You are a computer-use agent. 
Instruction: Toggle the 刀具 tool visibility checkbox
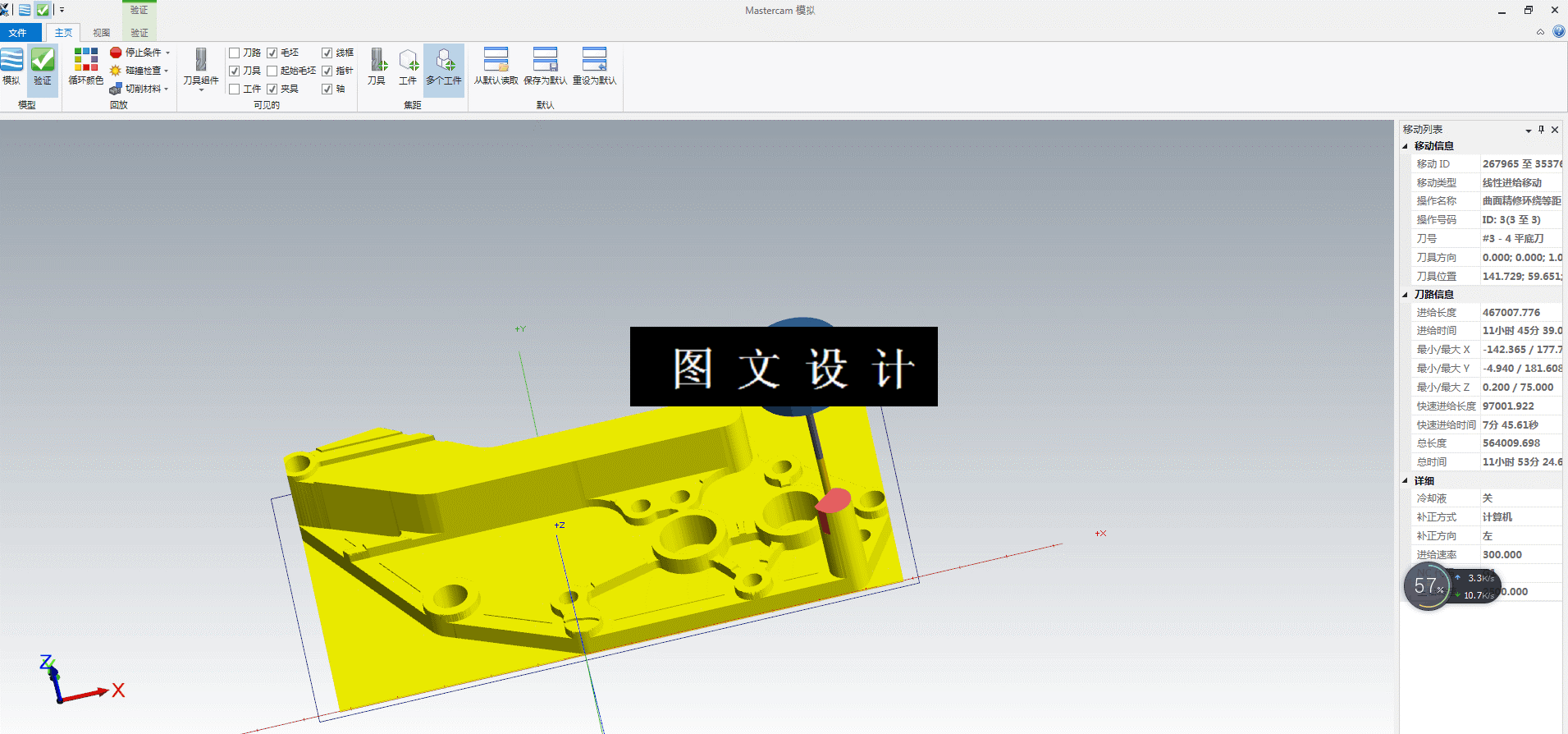(x=234, y=71)
